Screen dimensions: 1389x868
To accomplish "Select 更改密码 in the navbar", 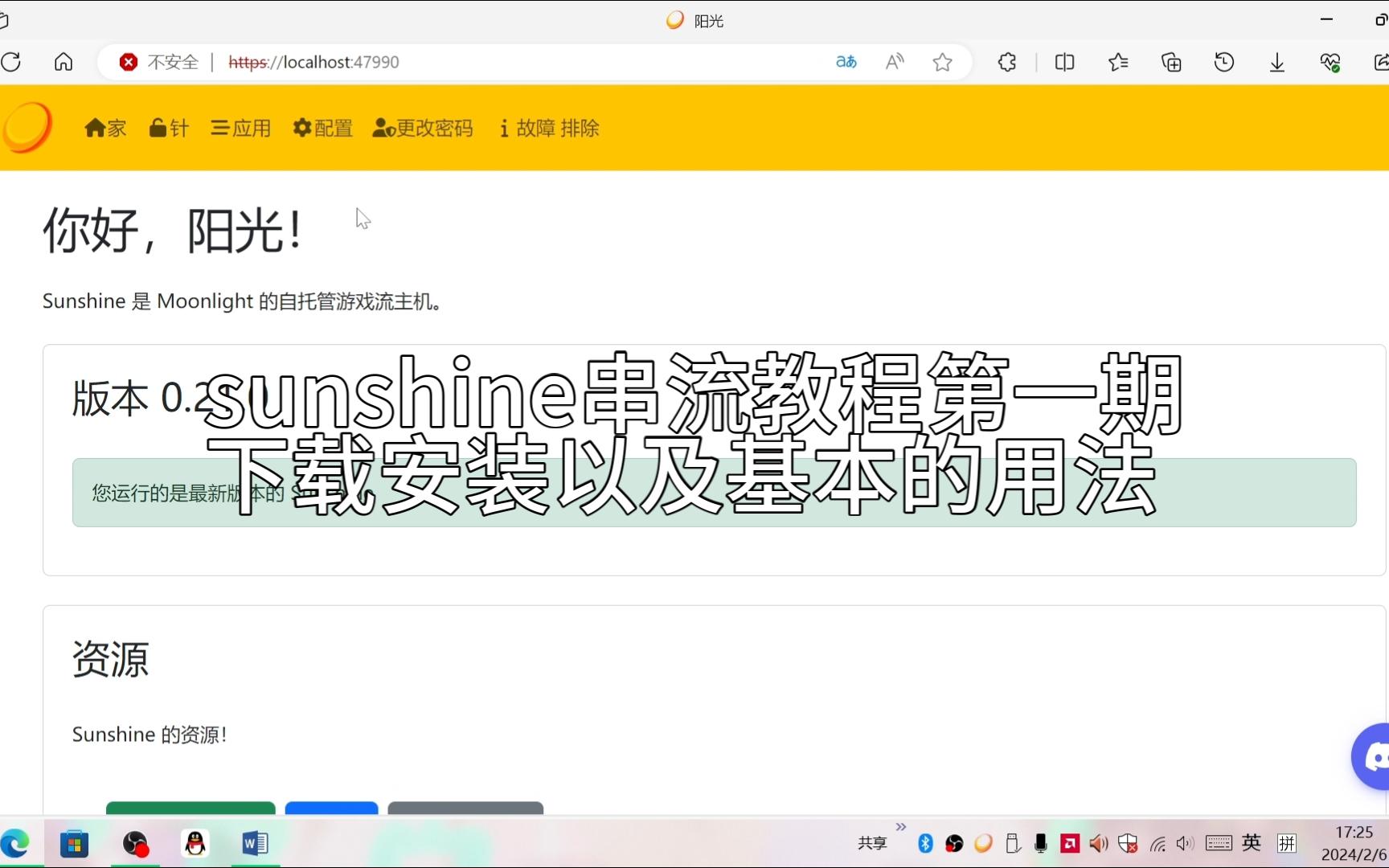I will pos(423,128).
